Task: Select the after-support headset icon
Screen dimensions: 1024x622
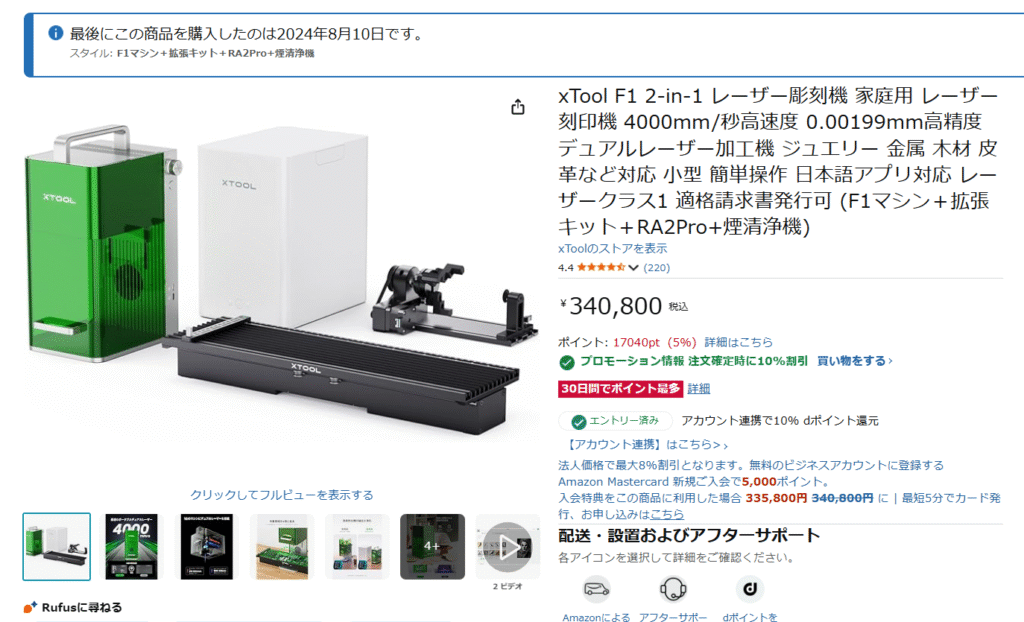Action: (x=673, y=589)
